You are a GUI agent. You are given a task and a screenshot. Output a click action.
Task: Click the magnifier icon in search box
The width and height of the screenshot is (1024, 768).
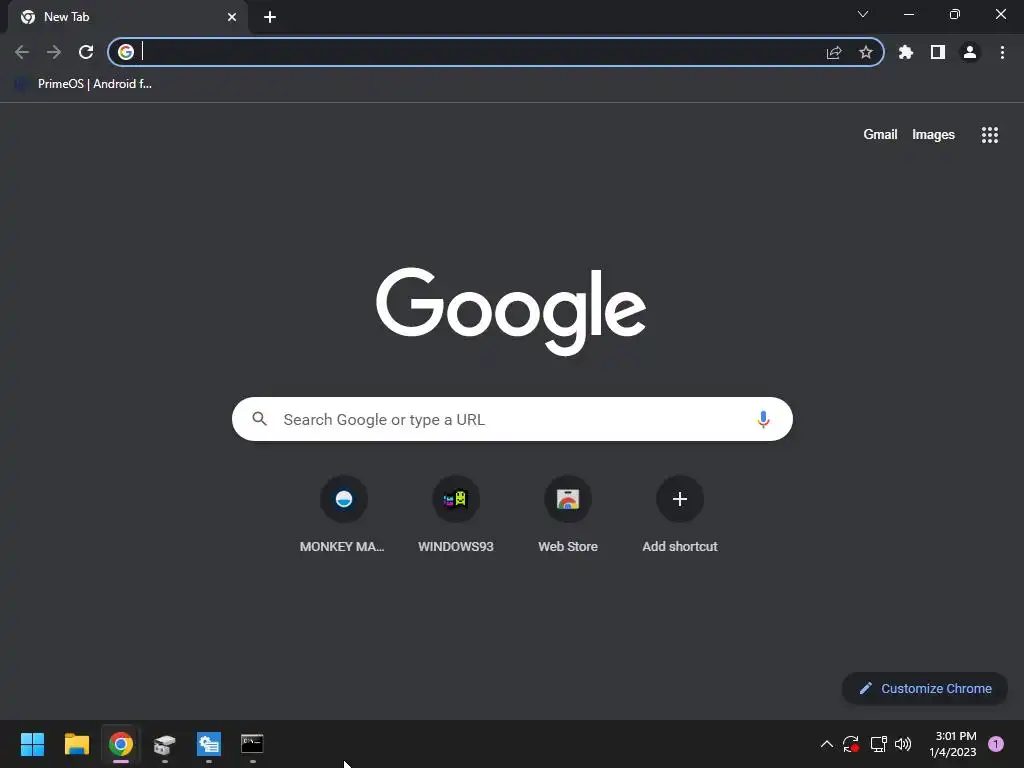tap(260, 419)
